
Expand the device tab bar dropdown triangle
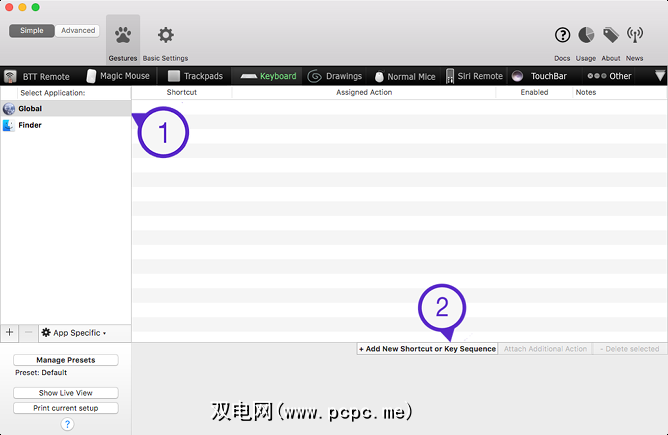click(659, 76)
